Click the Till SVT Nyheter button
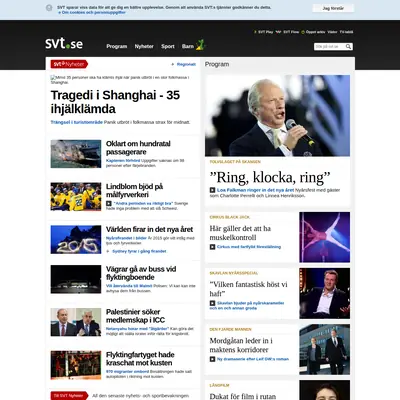Image resolution: width=400 pixels, height=400 pixels. click(69, 396)
